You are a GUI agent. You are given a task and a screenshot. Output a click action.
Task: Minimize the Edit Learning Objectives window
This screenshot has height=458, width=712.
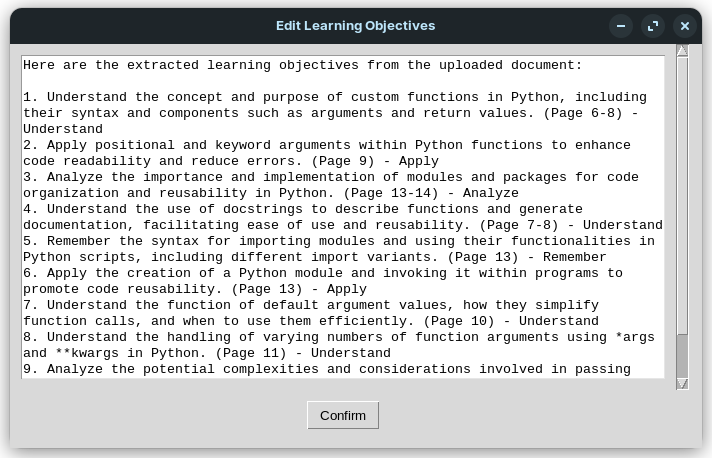click(x=621, y=26)
